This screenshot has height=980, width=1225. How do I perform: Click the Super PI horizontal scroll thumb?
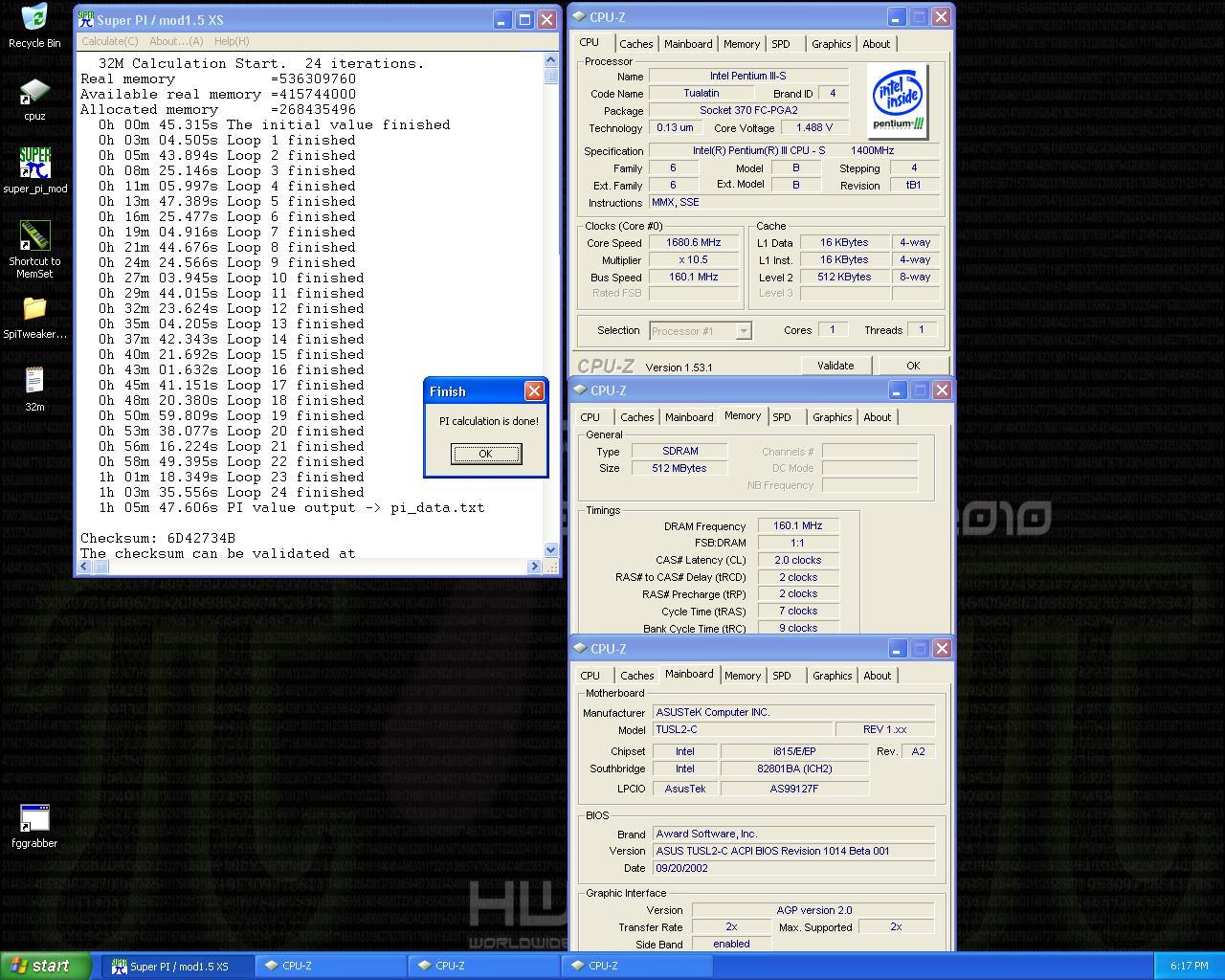click(100, 567)
